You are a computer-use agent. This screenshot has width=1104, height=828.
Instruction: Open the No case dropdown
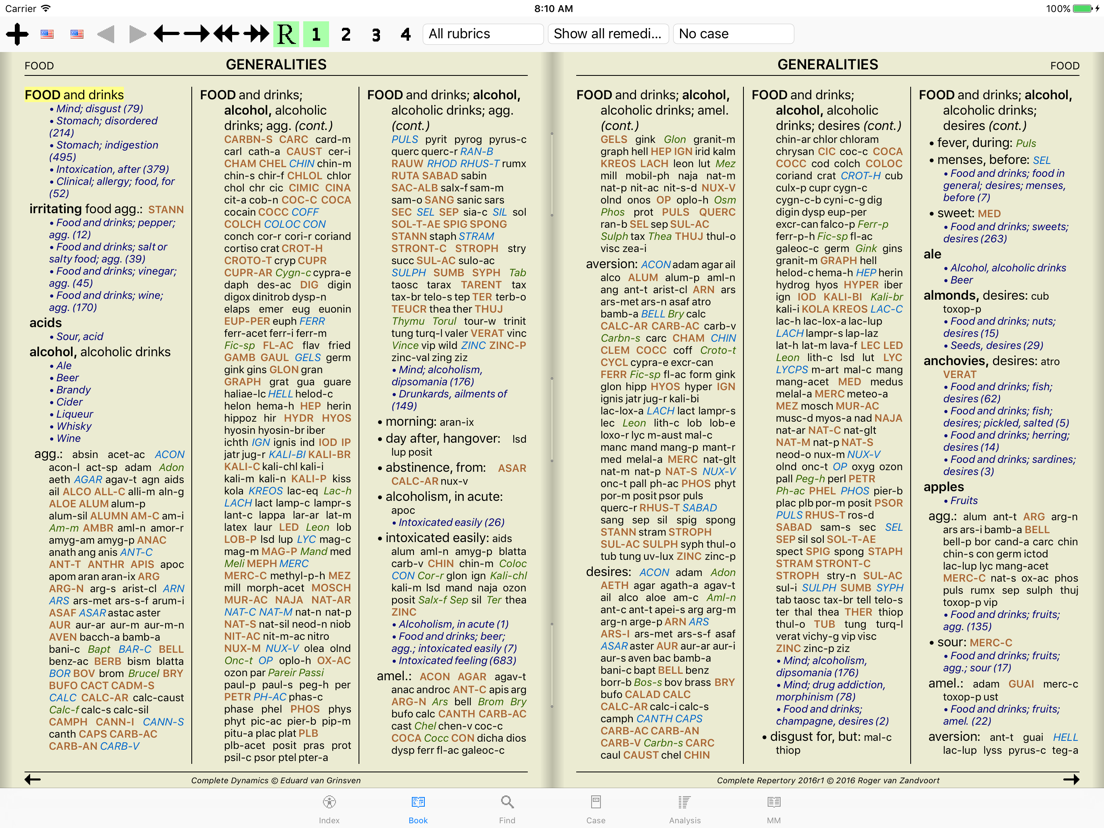[734, 34]
